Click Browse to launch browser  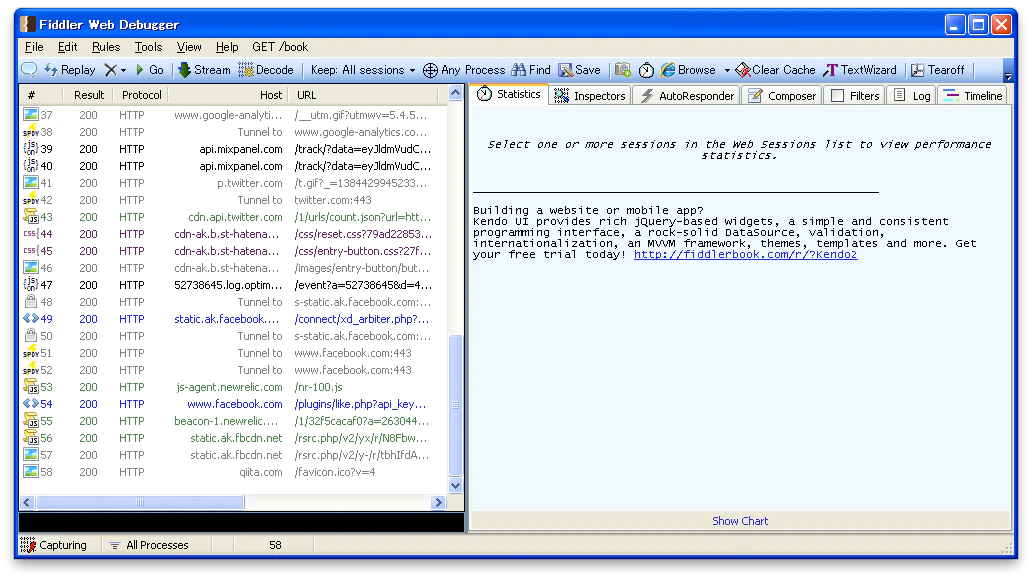688,70
